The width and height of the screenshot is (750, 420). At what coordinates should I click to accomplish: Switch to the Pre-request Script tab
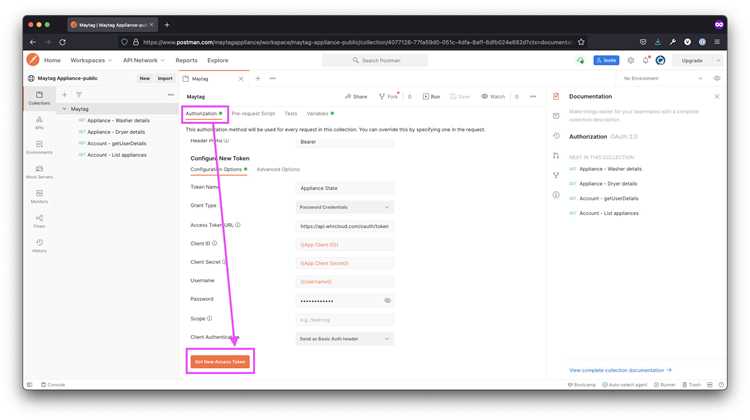pos(253,113)
